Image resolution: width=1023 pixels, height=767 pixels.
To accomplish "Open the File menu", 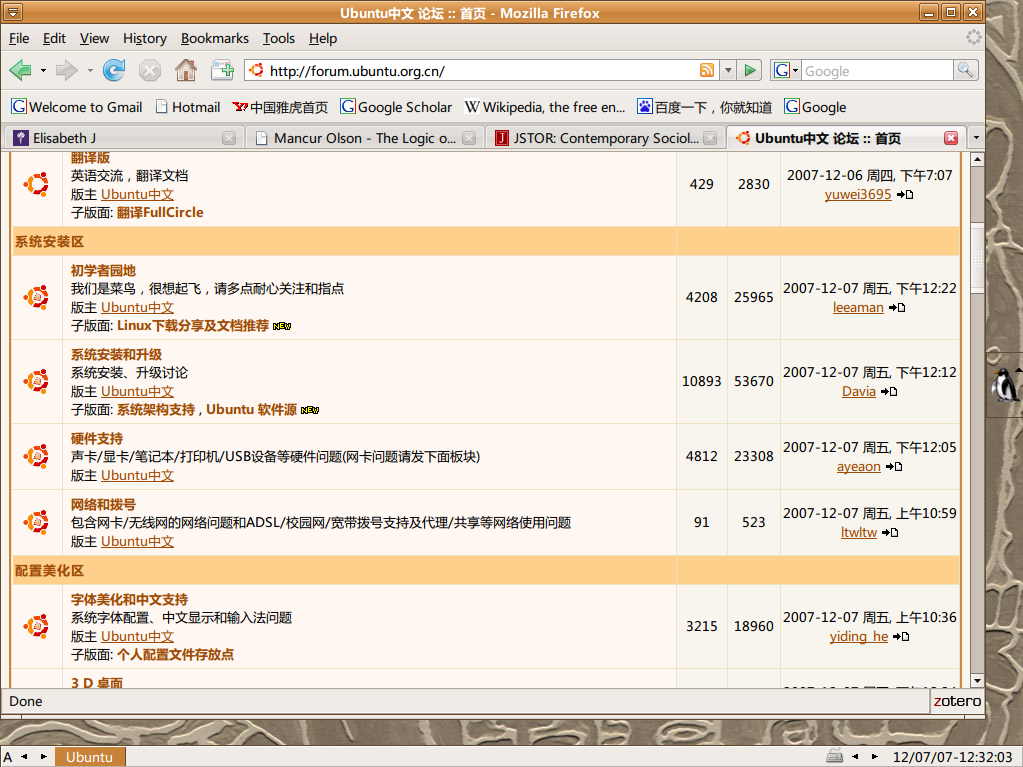I will pyautogui.click(x=19, y=38).
